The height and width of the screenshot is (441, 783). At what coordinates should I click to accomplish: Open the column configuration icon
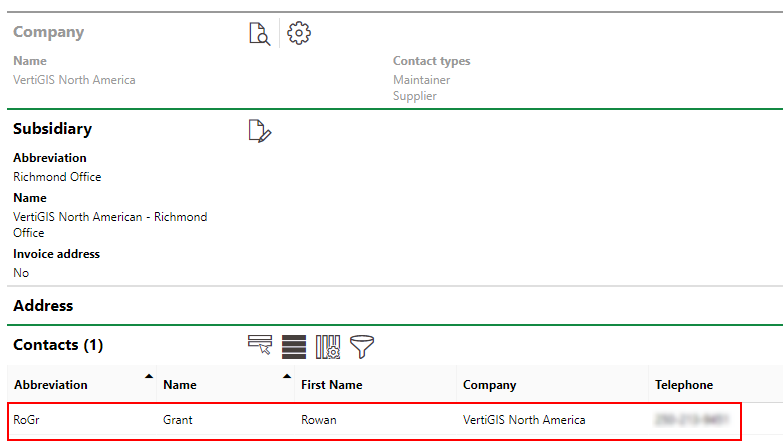[x=328, y=346]
